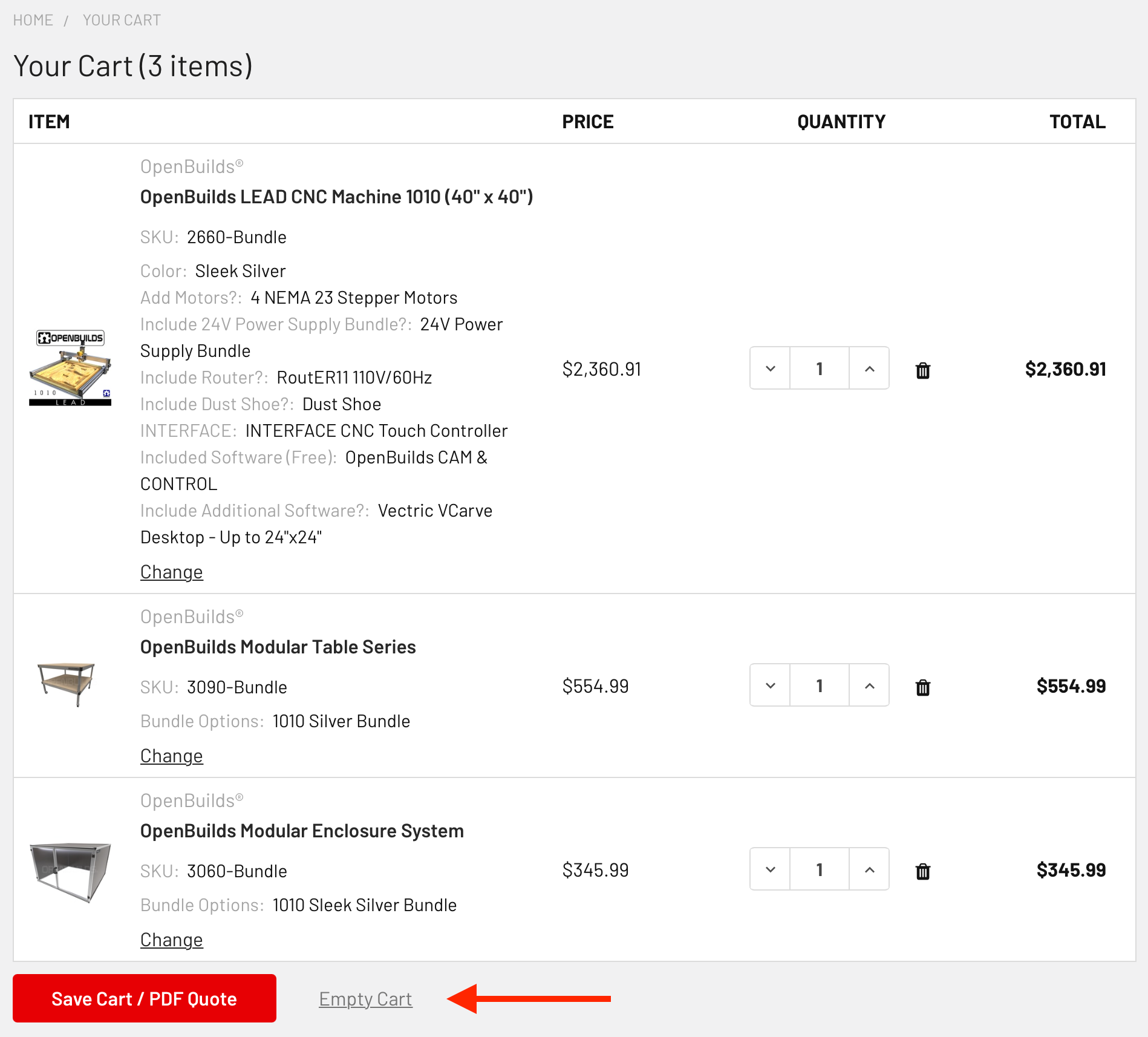Select SKU text 2660-Bundle
Viewport: 1148px width, 1037px height.
pos(236,237)
